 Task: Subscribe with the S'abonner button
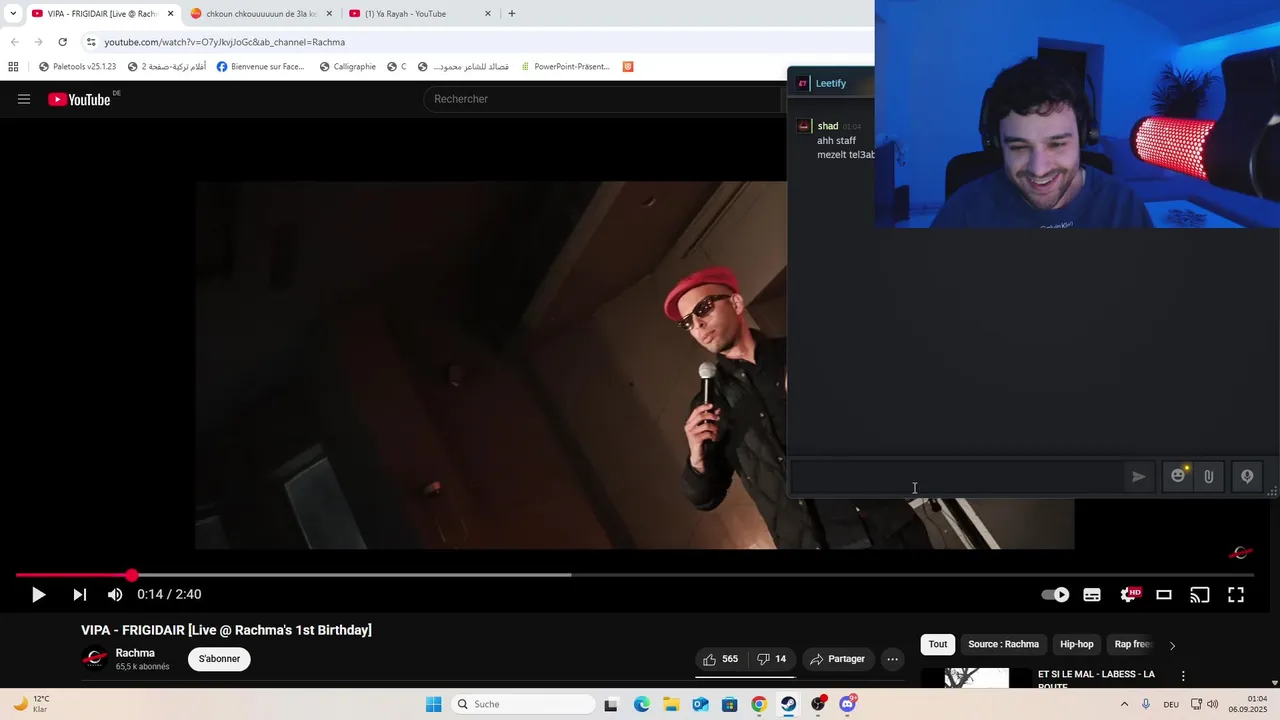[219, 659]
